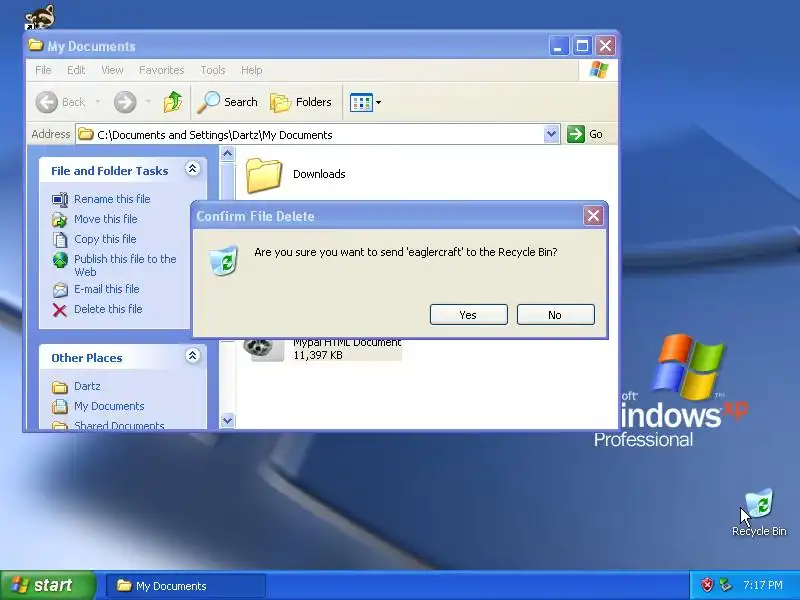
Task: Expand the Forward history dropdown arrow
Action: [x=148, y=102]
